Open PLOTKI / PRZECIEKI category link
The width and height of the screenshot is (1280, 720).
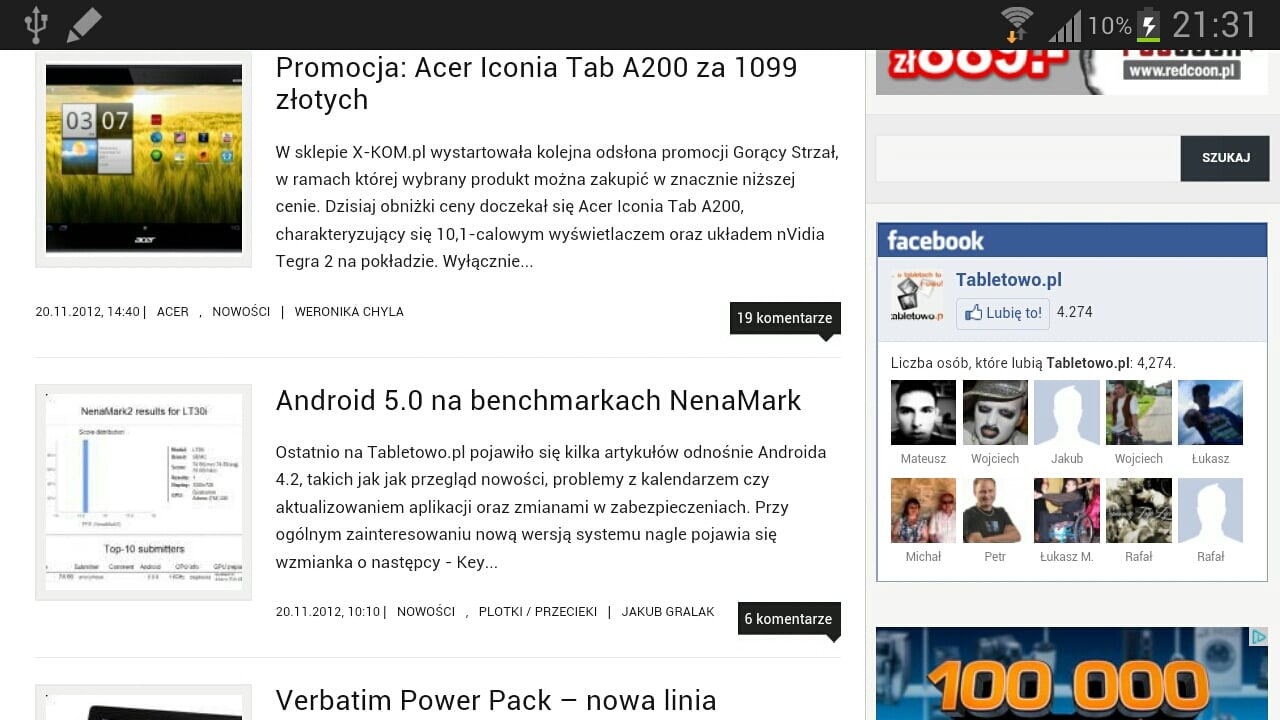click(x=538, y=612)
